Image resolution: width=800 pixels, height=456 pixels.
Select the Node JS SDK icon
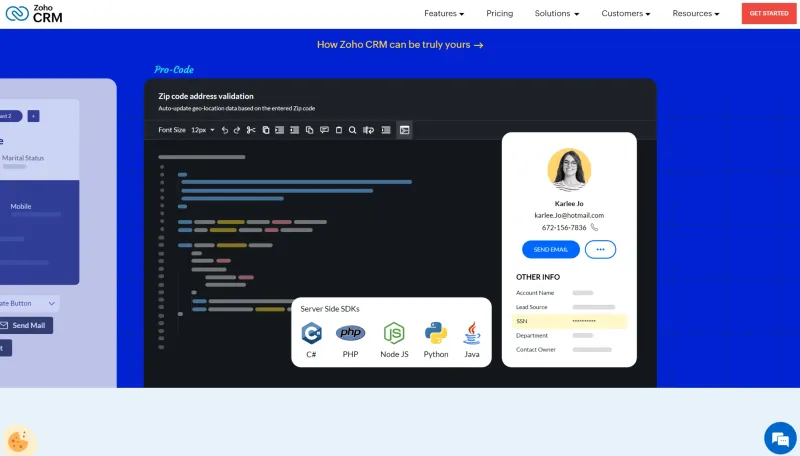pos(394,333)
